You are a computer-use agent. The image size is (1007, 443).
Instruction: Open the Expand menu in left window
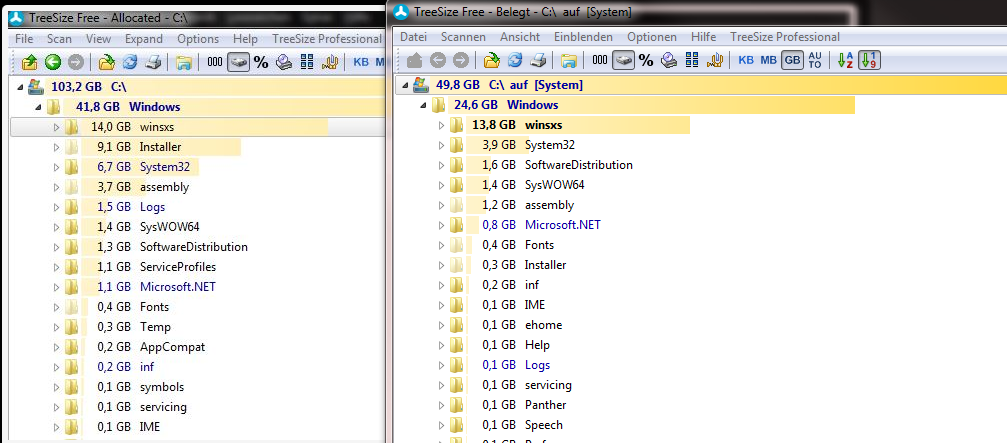tap(144, 39)
